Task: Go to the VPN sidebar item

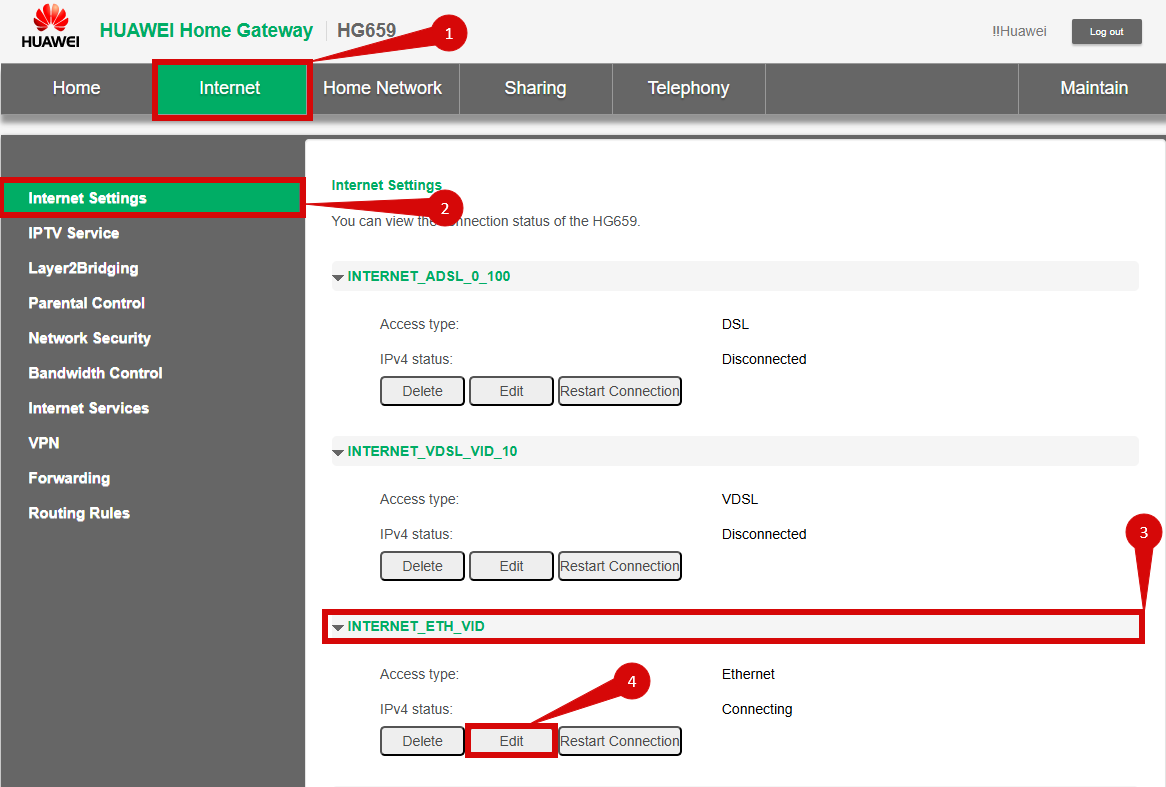Action: coord(43,443)
